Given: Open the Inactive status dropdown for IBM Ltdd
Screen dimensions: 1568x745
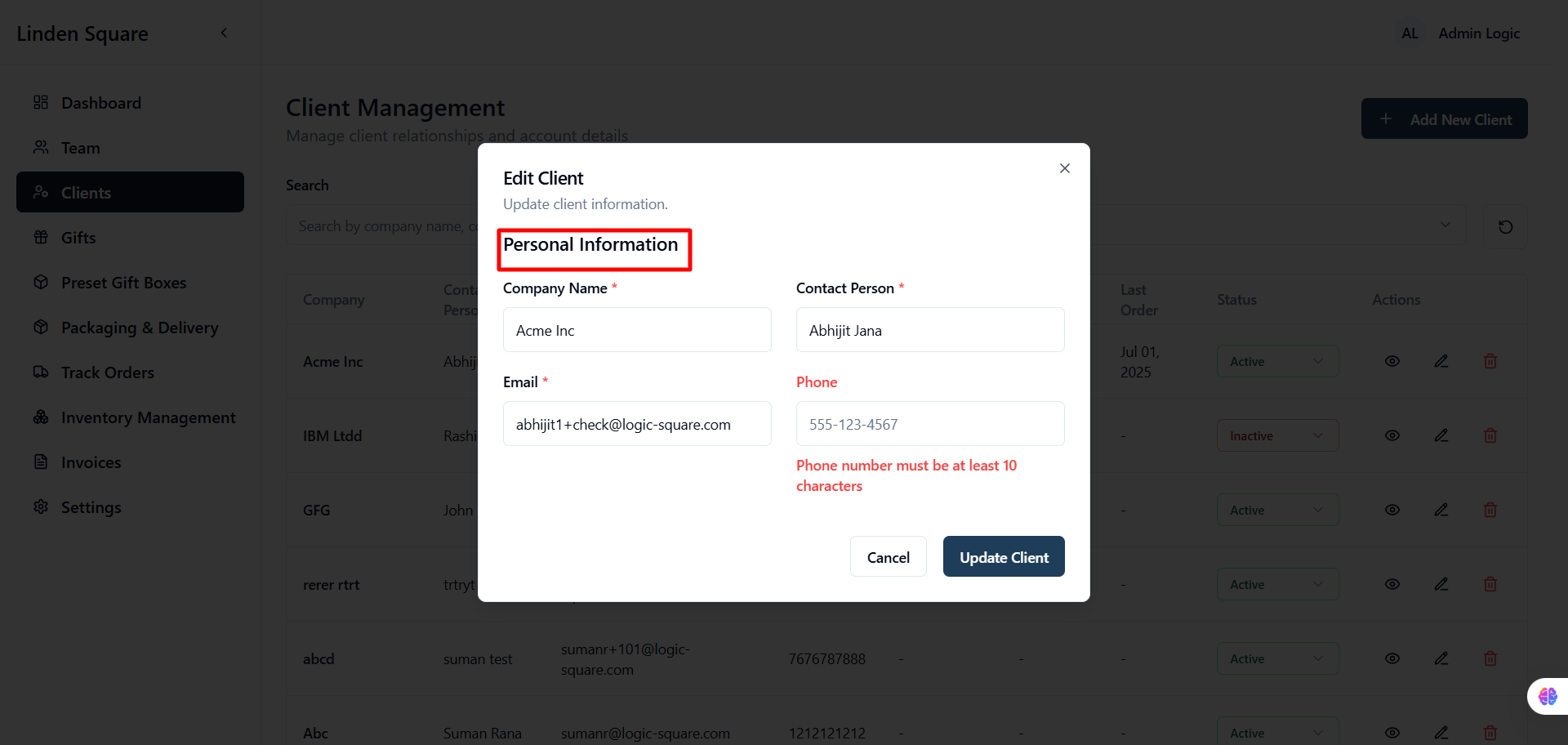Looking at the screenshot, I should (1277, 435).
